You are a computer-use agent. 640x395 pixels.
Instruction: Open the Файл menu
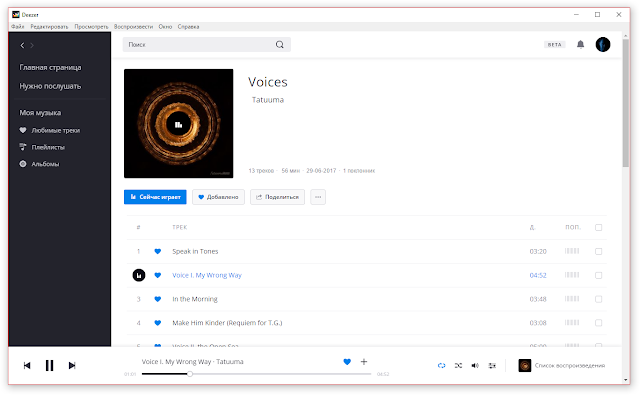(x=18, y=27)
